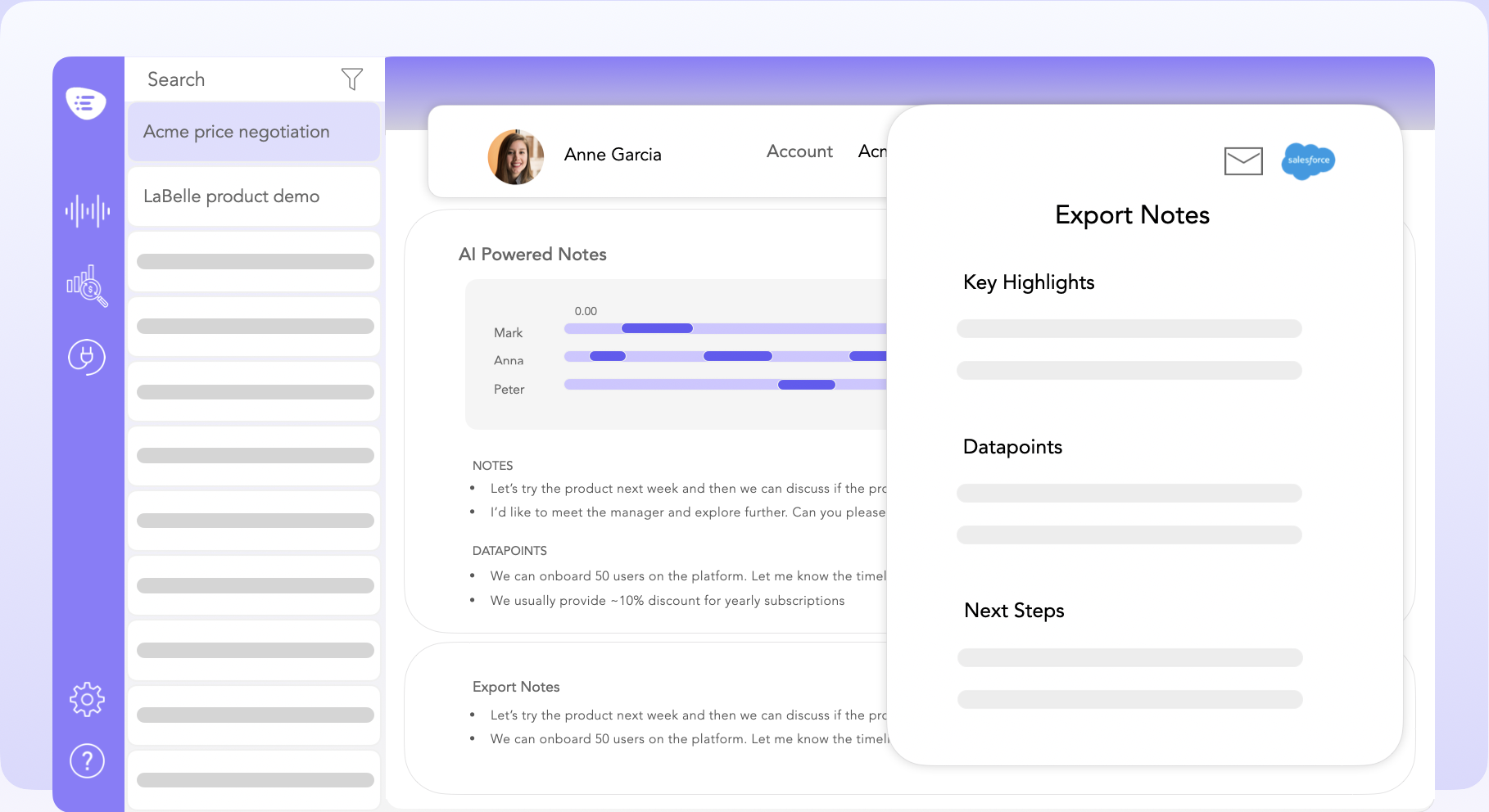This screenshot has width=1489, height=812.
Task: Open settings via the gear icon
Action: pos(87,700)
